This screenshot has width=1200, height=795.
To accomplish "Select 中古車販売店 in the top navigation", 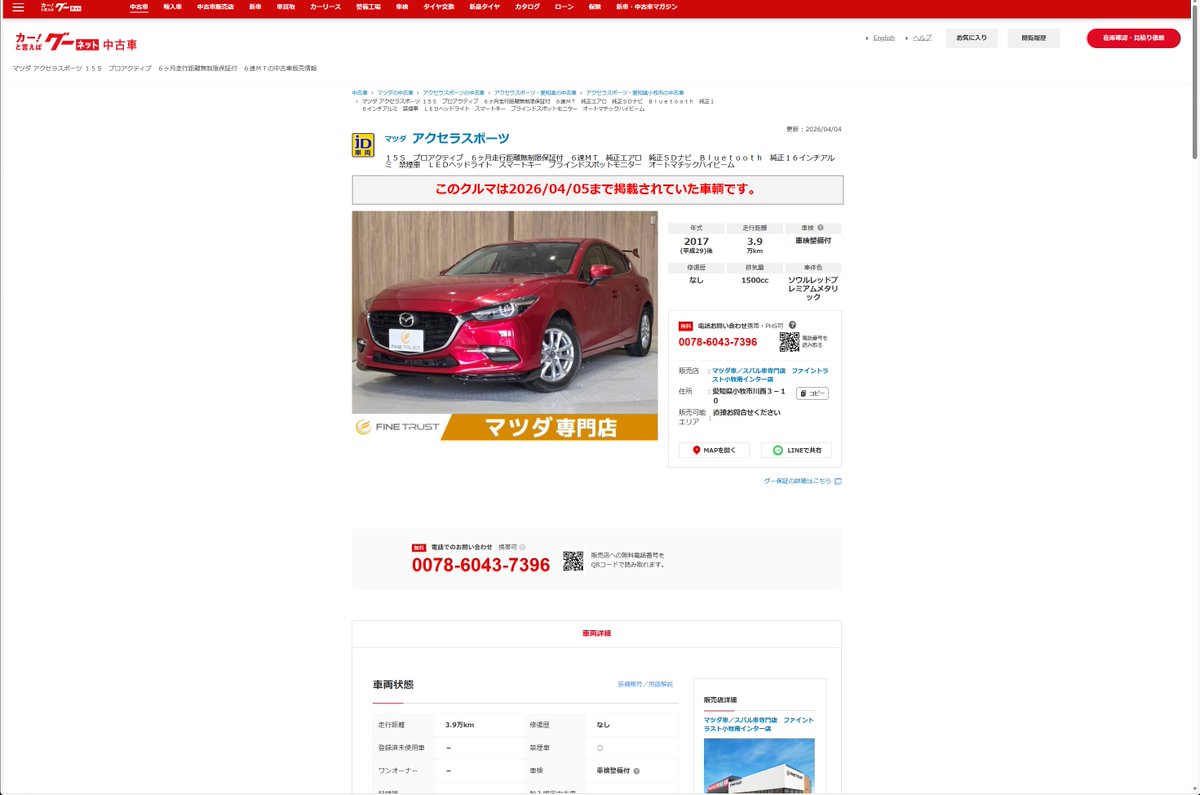I will click(215, 7).
